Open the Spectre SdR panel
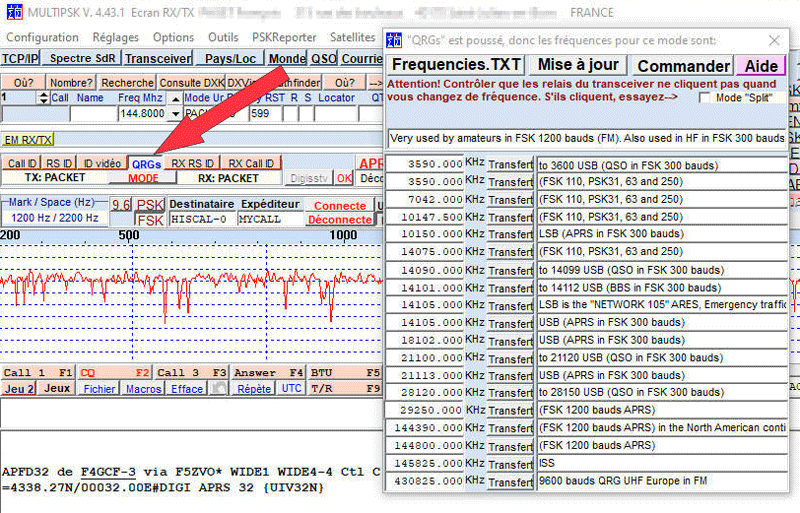800x513 pixels. 82,58
